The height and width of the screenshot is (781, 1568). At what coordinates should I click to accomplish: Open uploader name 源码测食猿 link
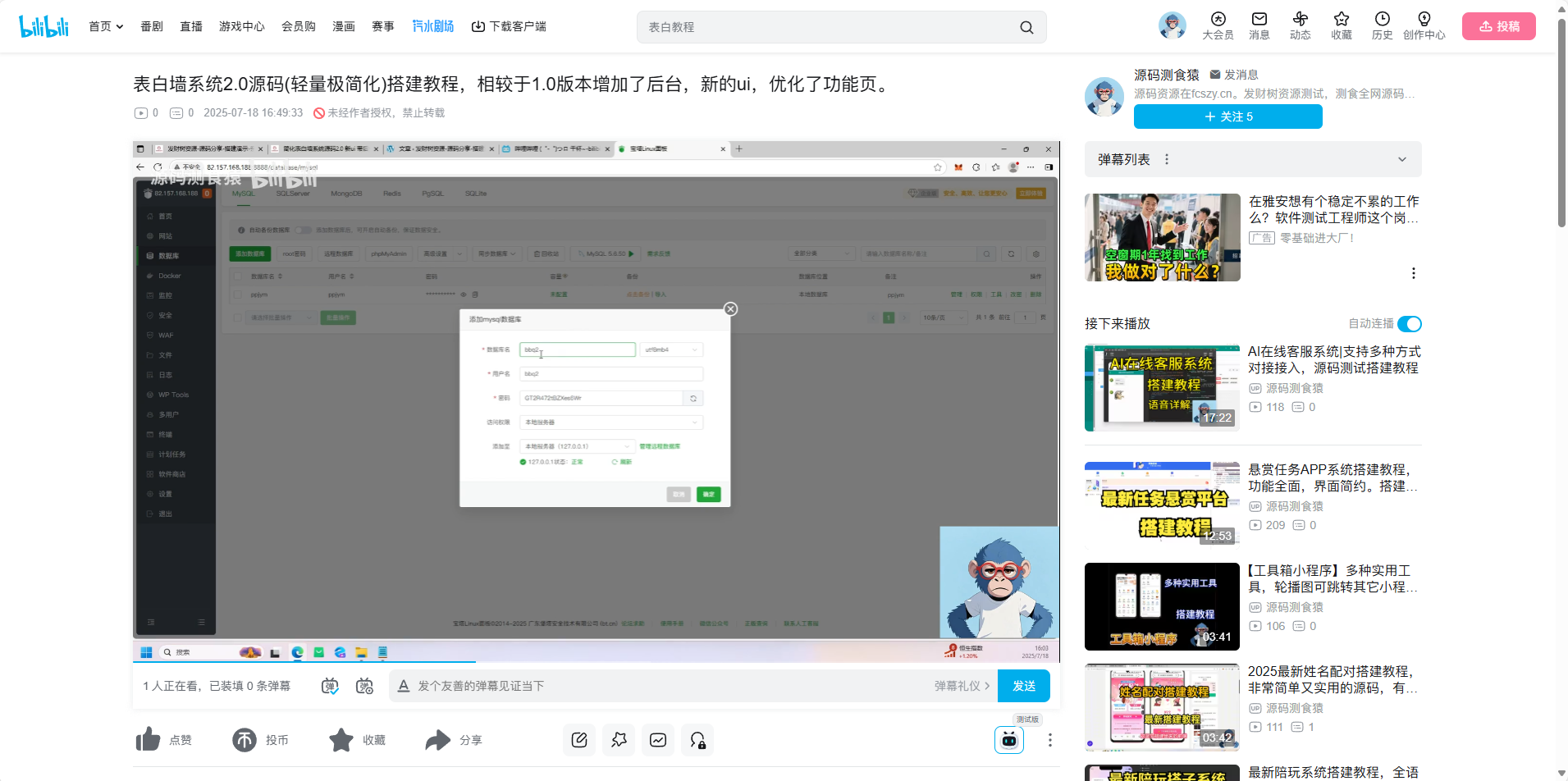click(1167, 75)
